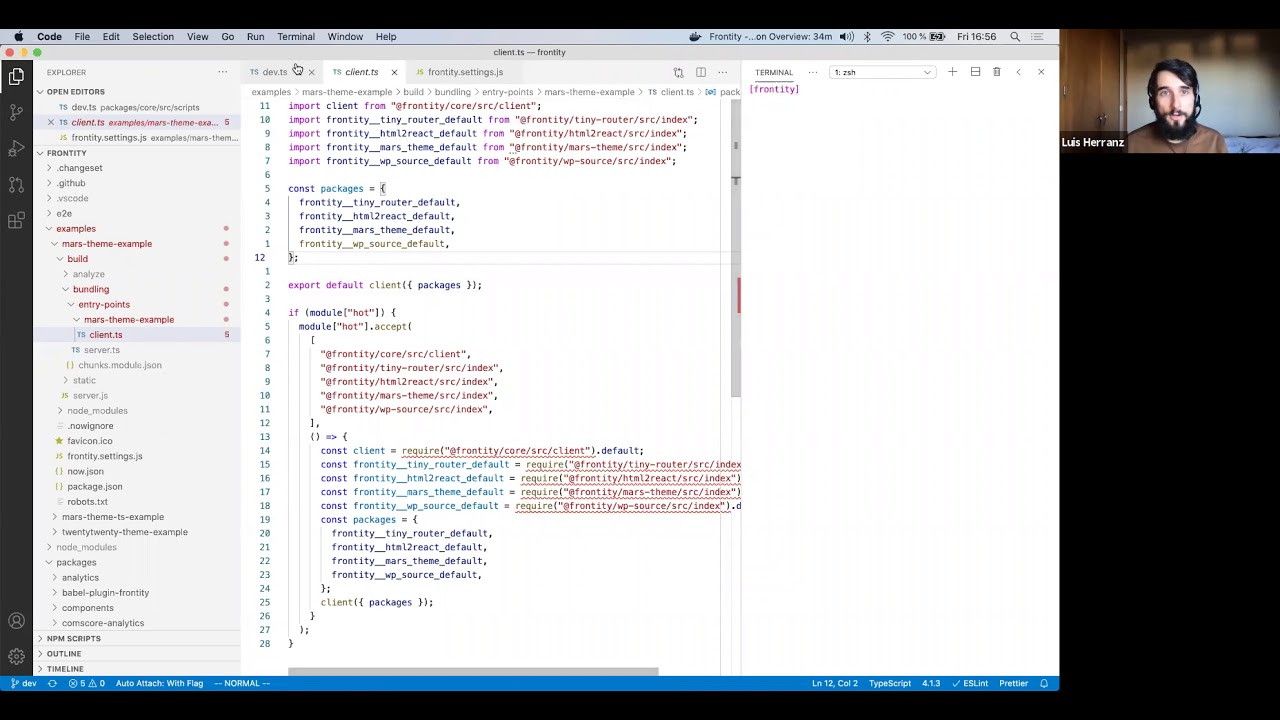The image size is (1280, 720).
Task: Open the Source Control view in activity bar
Action: 16,111
